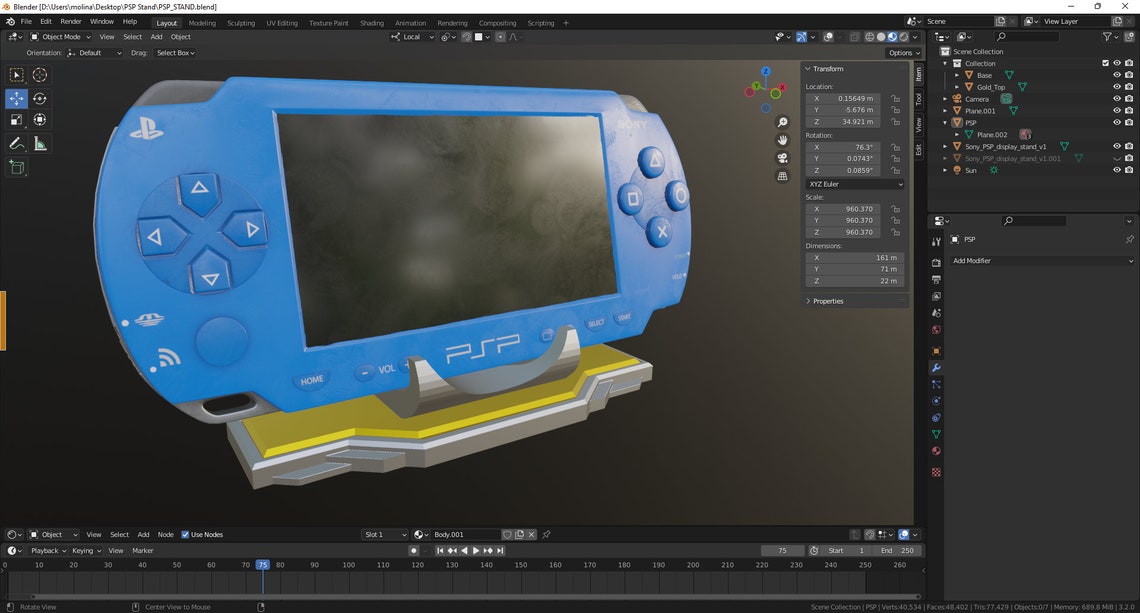1140x613 pixels.
Task: Switch to the Shading workspace tab
Action: (x=371, y=22)
